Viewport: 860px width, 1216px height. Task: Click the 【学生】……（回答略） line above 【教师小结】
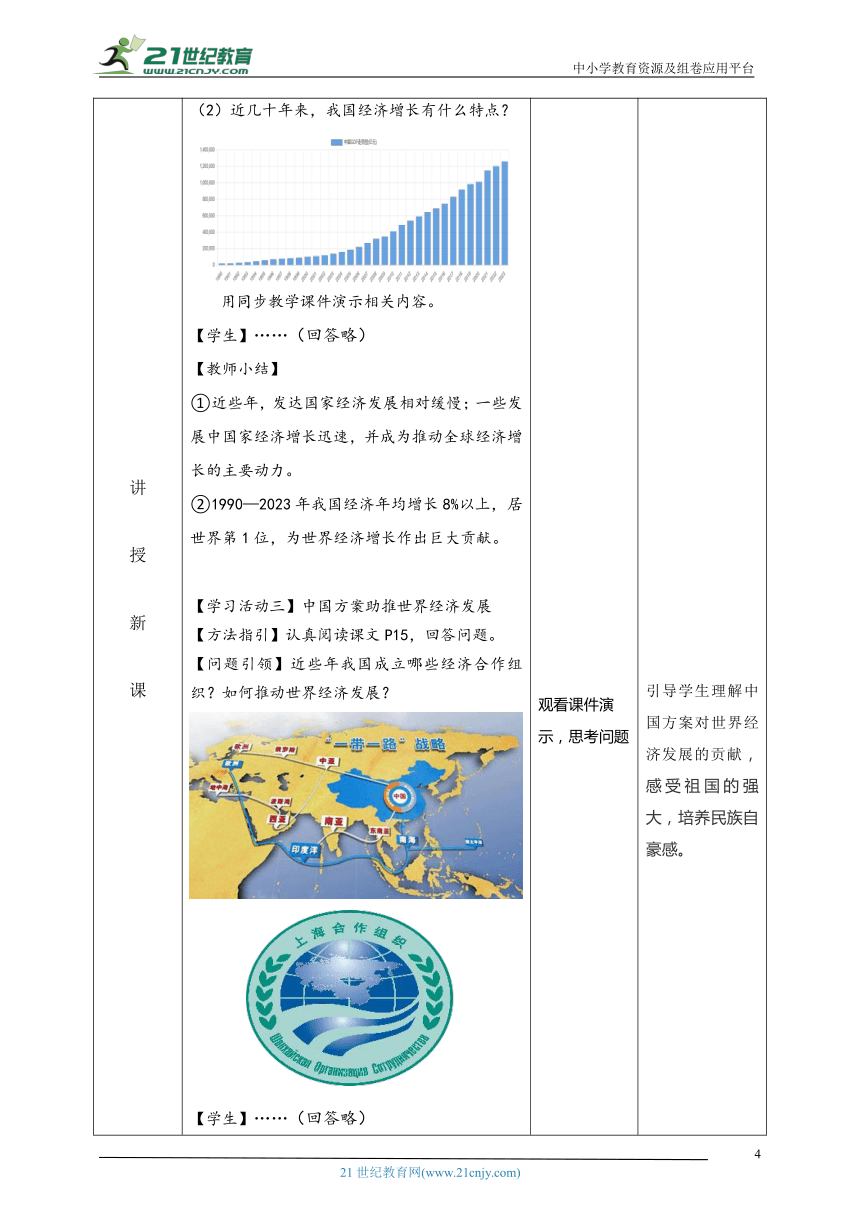coord(279,334)
